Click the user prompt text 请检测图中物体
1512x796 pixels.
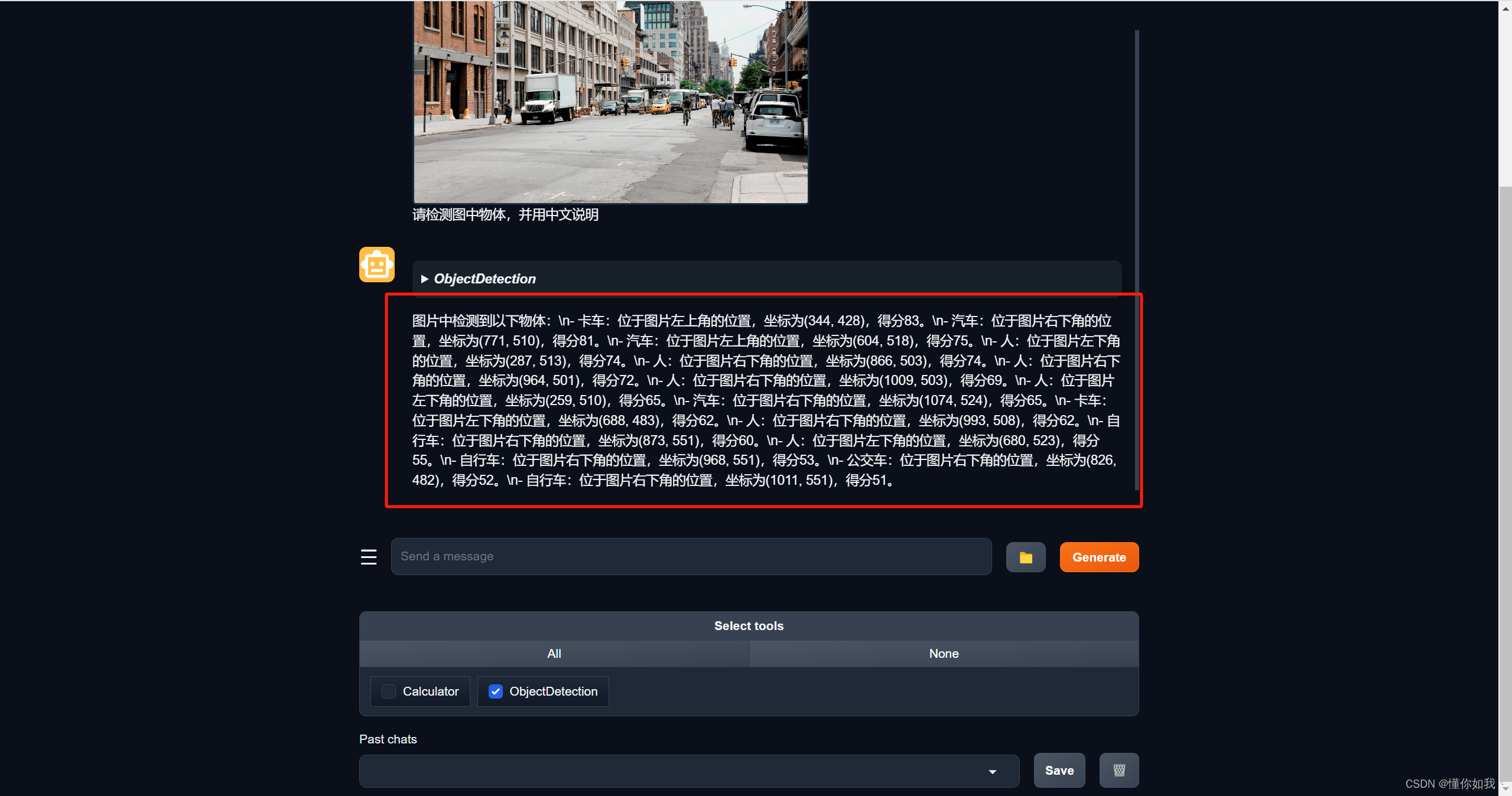505,215
